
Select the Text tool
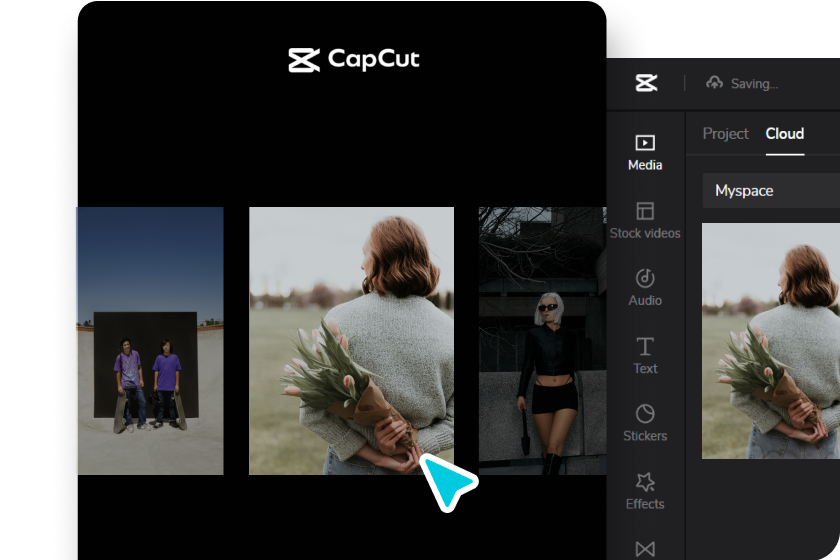pos(645,356)
